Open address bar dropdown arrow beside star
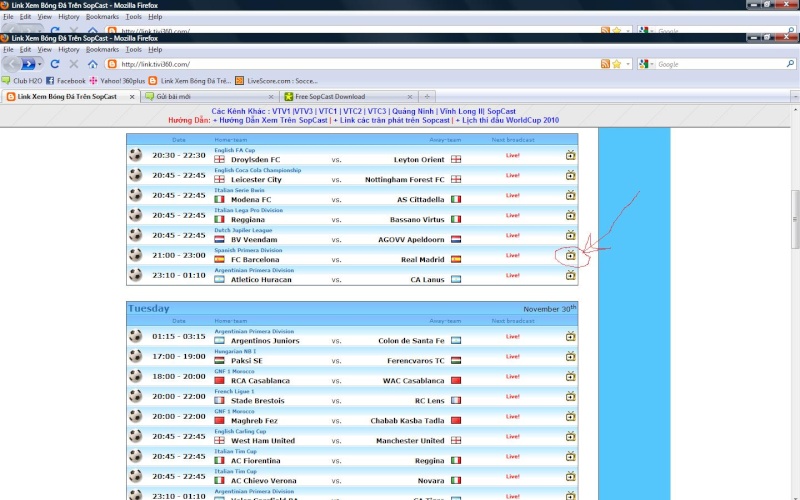This screenshot has width=800, height=500. pyautogui.click(x=628, y=64)
